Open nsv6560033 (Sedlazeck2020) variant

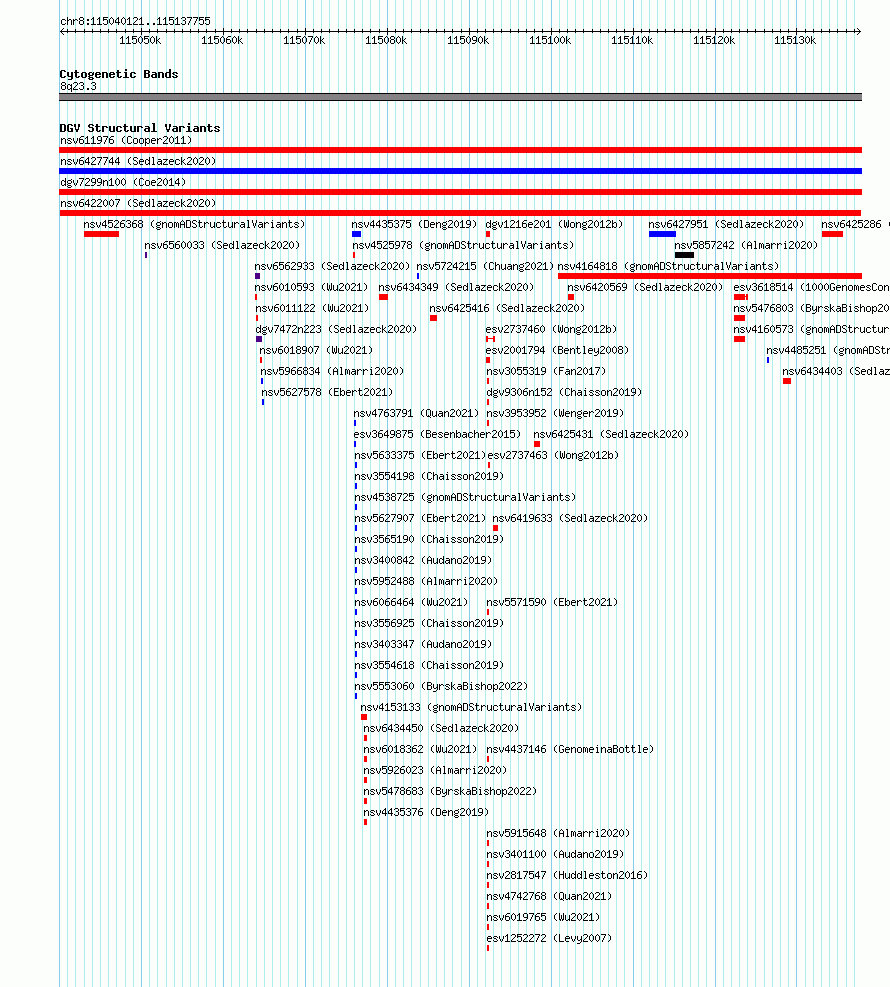click(x=222, y=245)
